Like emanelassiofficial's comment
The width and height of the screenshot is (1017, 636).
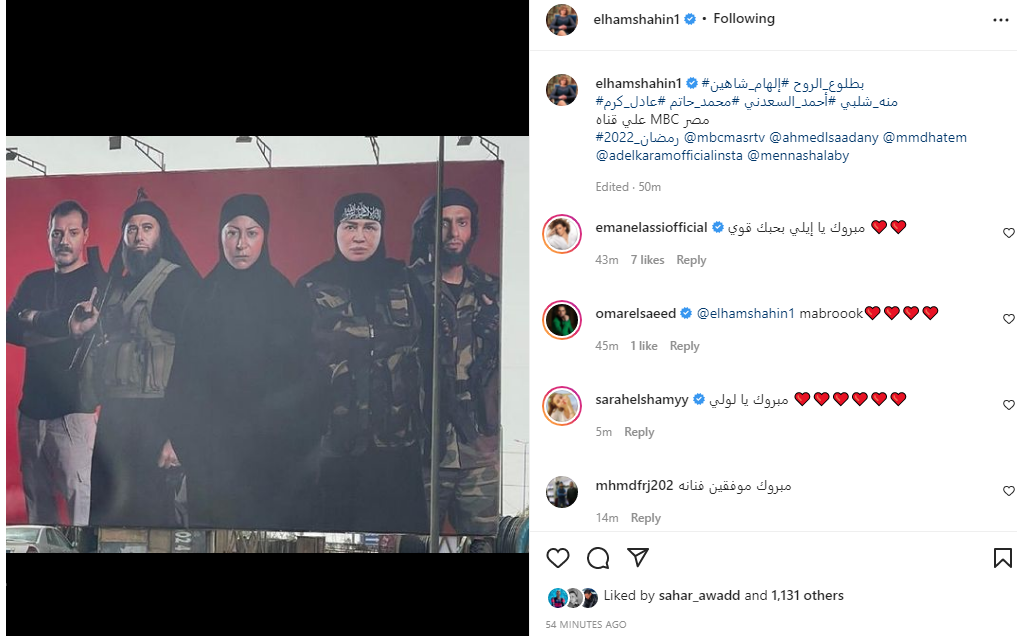coord(1009,233)
